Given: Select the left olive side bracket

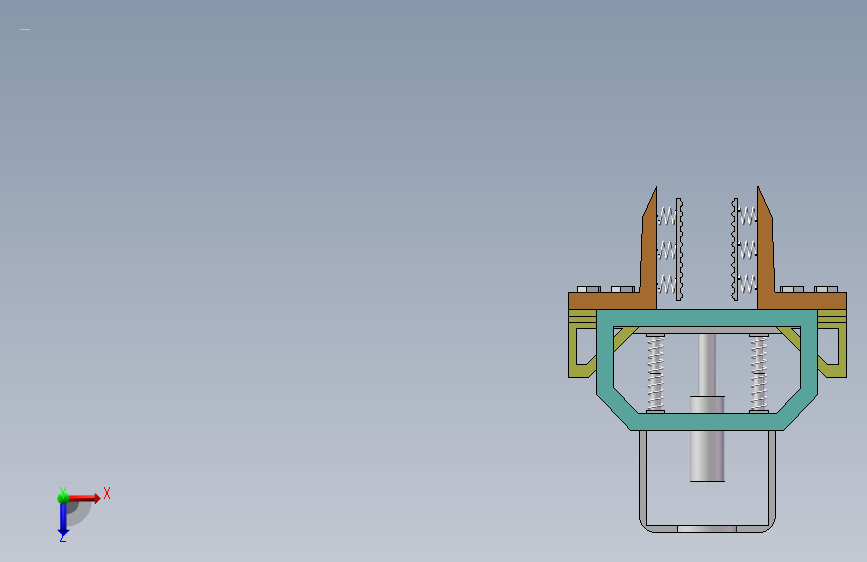Looking at the screenshot, I should (x=573, y=350).
